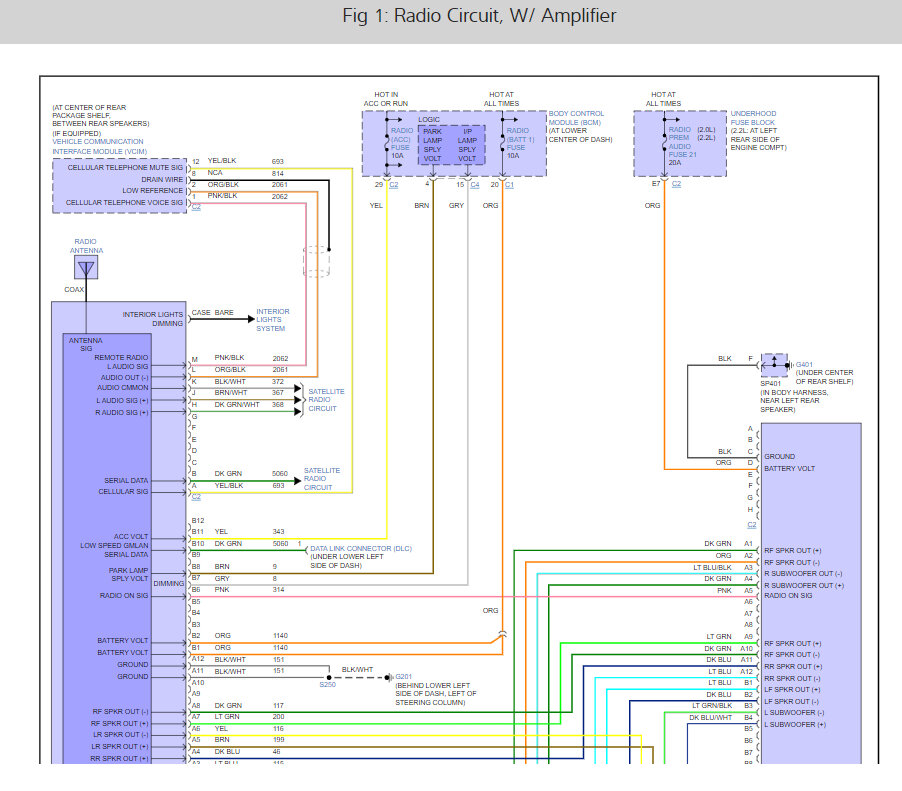Click the Radio ACC 10A fuse symbol
This screenshot has width=902, height=791.
coord(387,143)
